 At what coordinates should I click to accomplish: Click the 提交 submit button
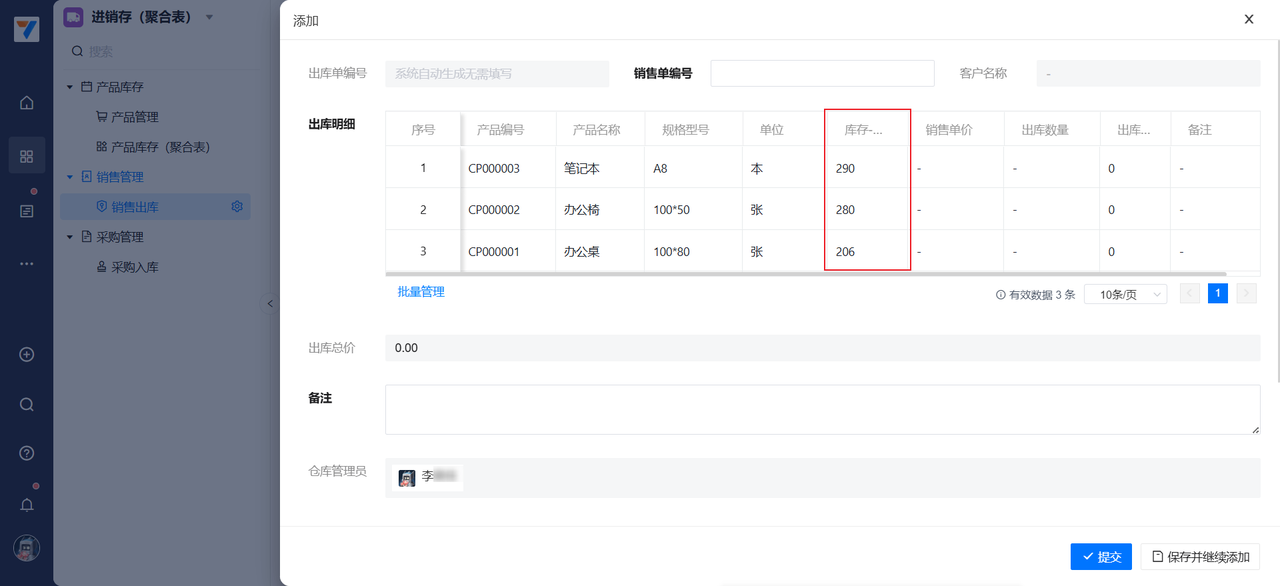(x=1100, y=557)
